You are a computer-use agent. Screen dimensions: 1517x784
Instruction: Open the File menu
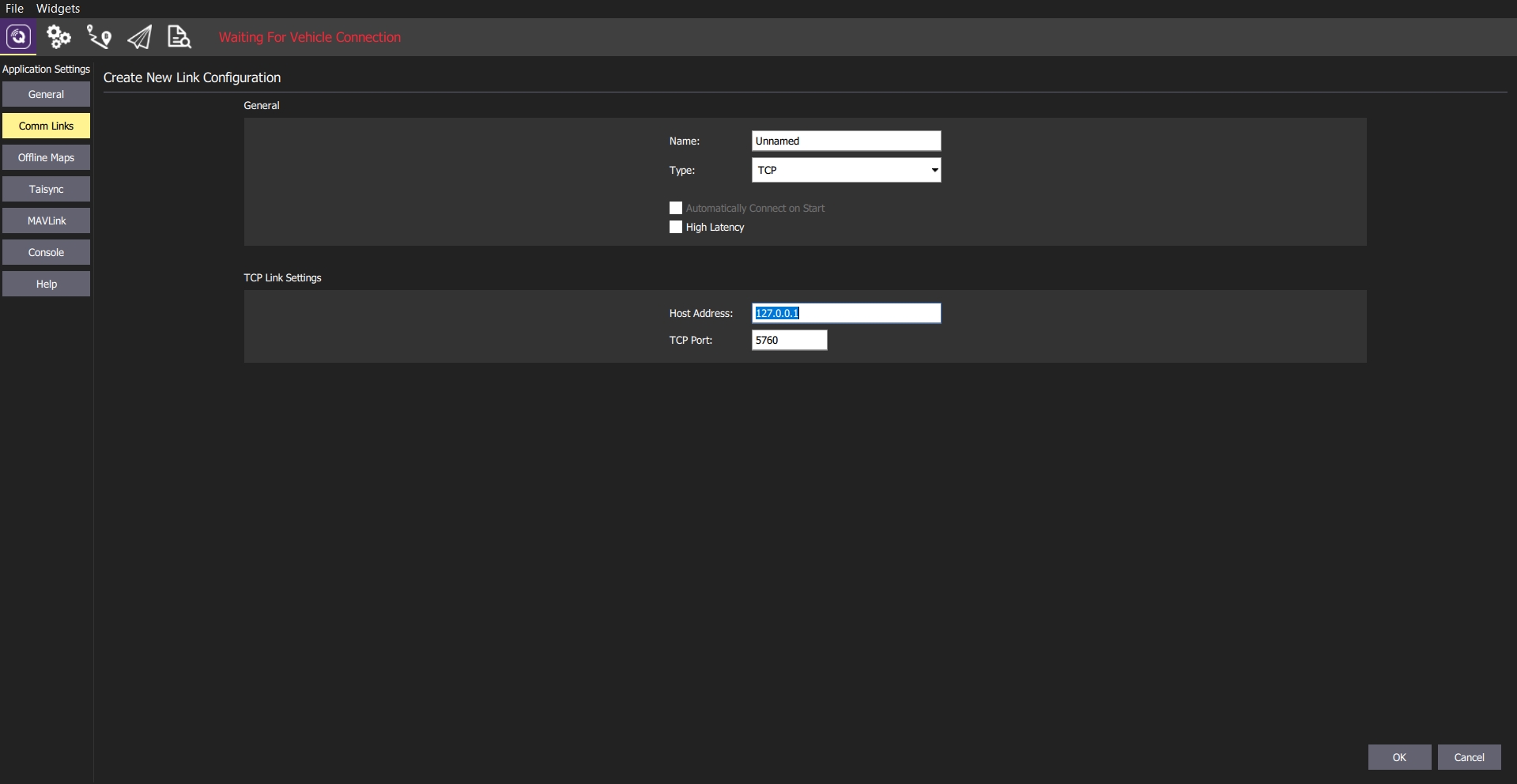14,9
